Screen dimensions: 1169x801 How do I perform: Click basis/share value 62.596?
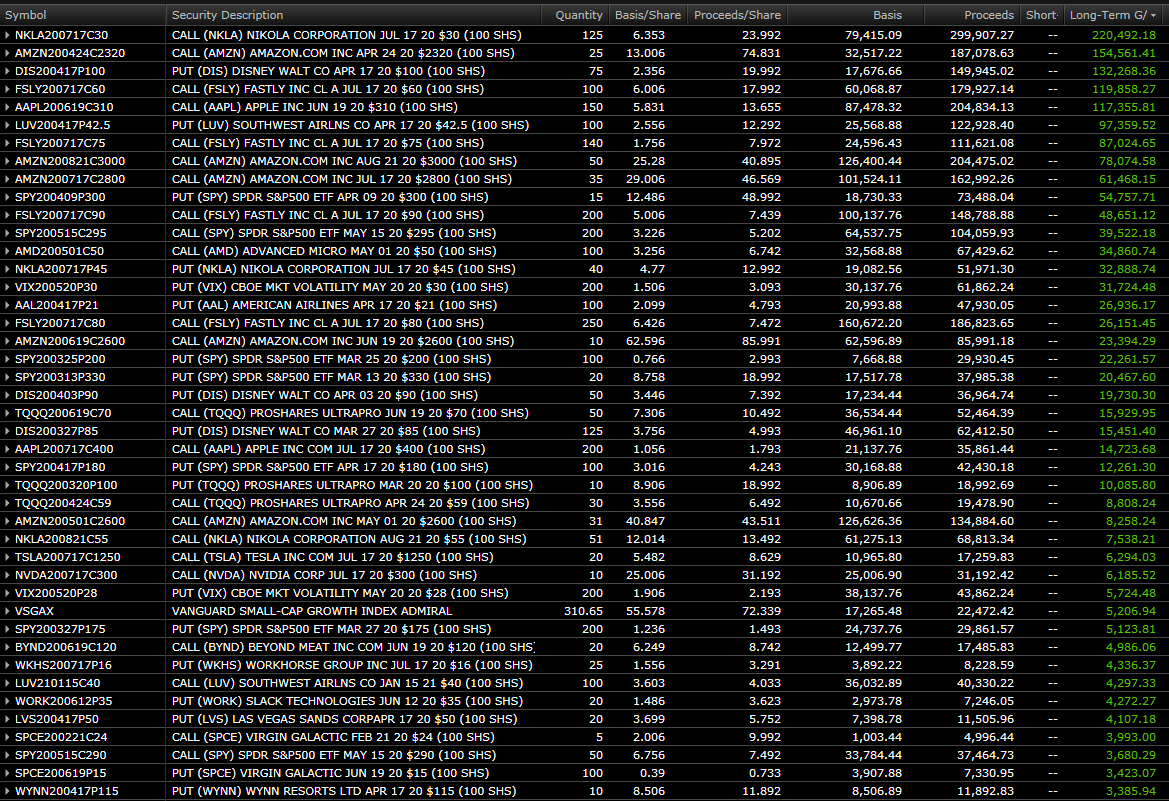click(x=646, y=341)
